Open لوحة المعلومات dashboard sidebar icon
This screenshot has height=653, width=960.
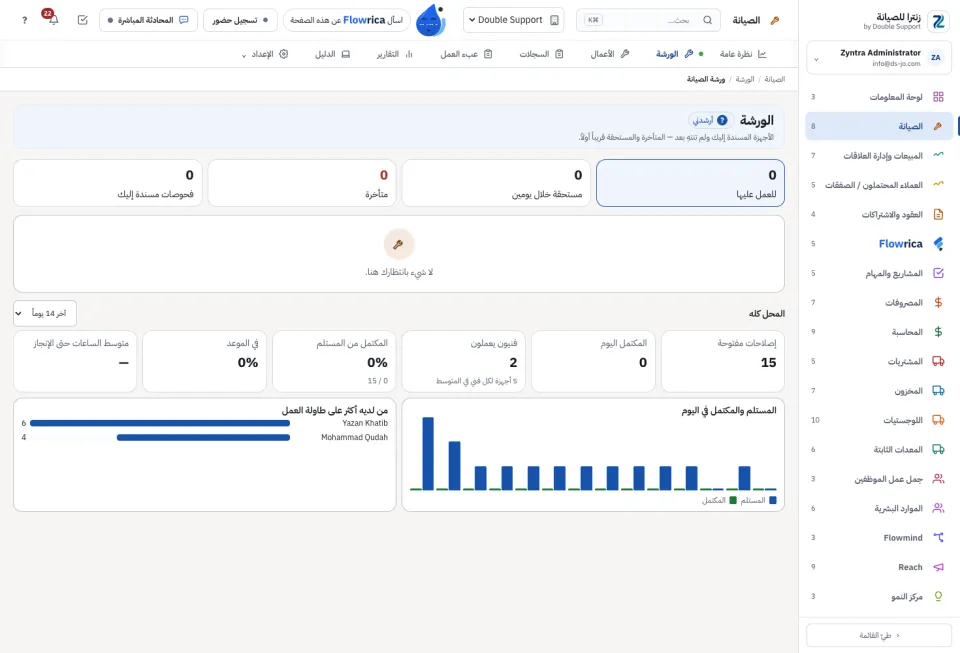pyautogui.click(x=938, y=97)
